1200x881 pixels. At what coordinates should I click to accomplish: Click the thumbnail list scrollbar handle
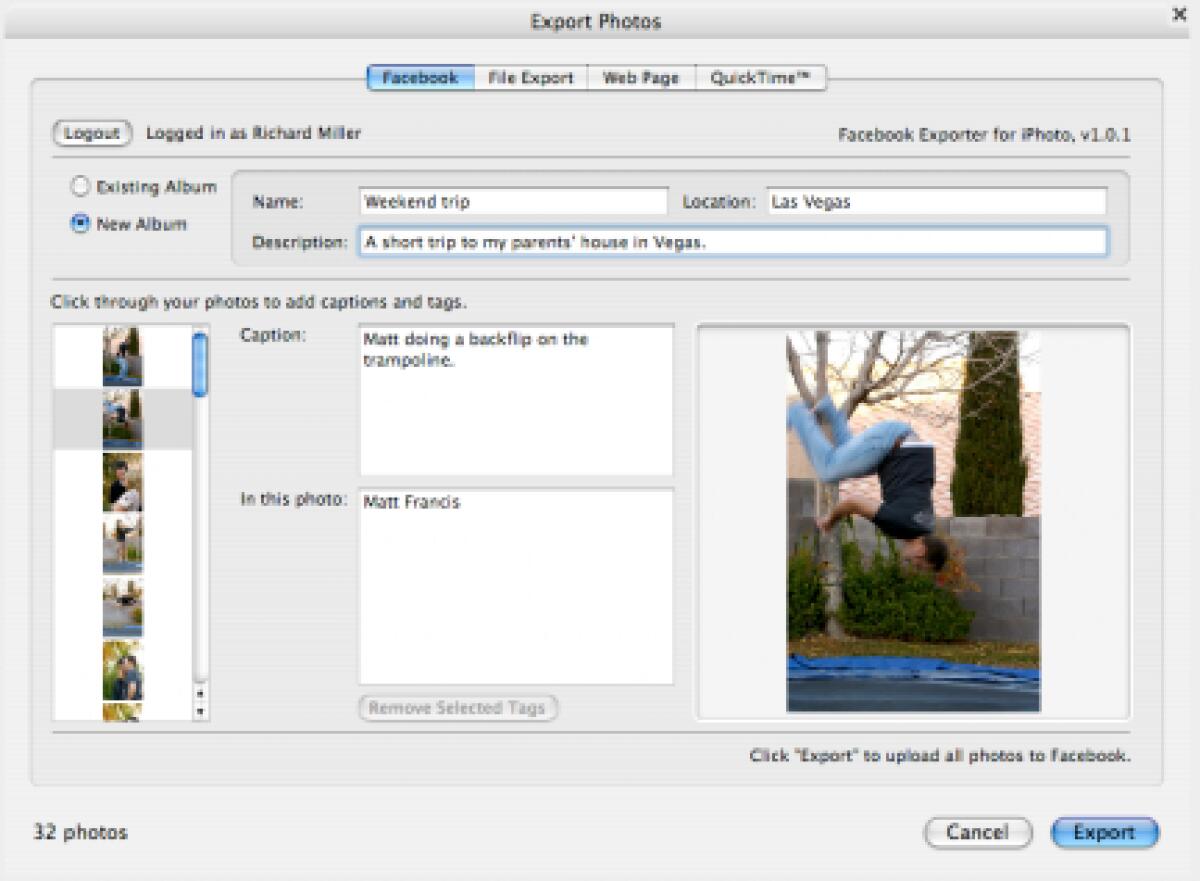point(200,364)
